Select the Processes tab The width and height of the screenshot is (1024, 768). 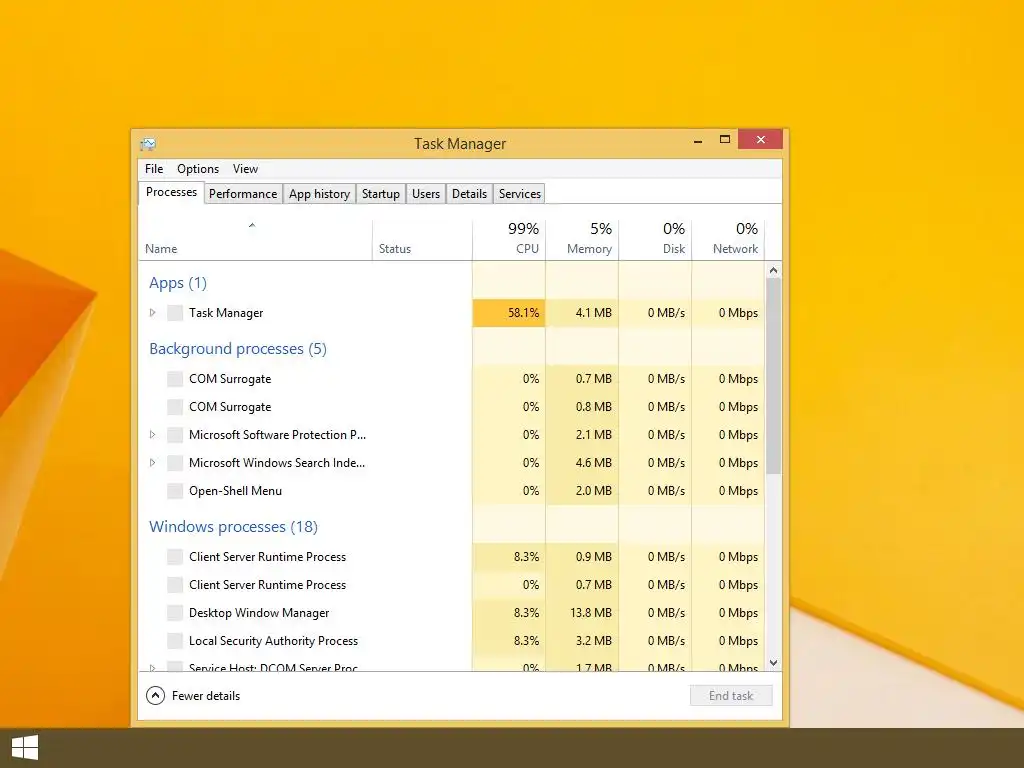(x=171, y=192)
